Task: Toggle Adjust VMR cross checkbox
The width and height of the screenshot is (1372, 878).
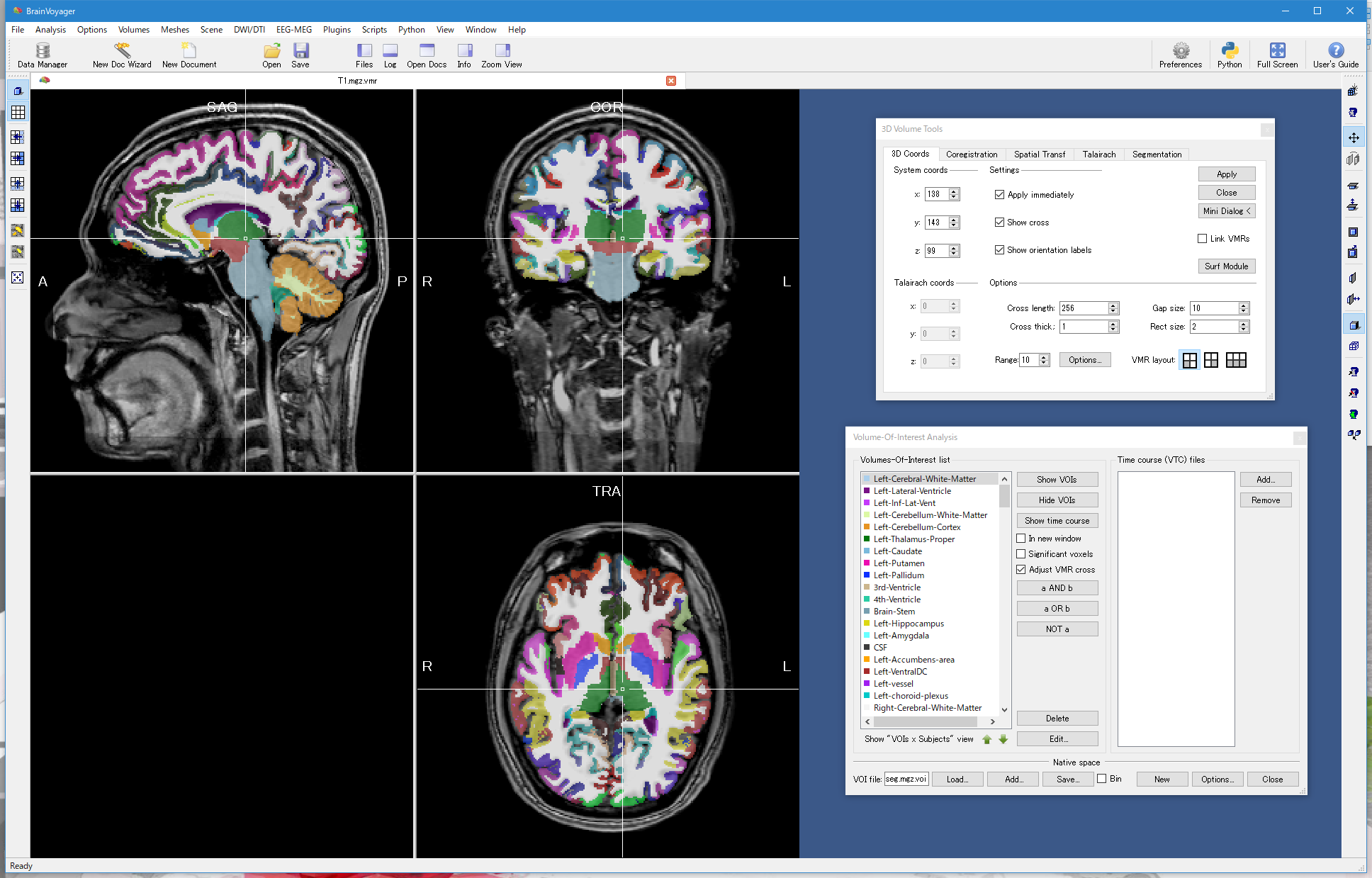Action: click(x=1021, y=569)
